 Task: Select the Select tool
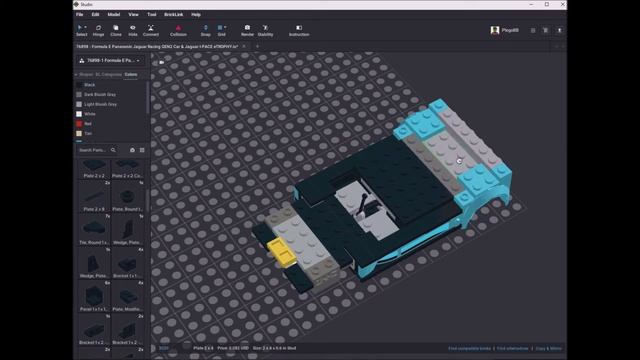coord(81,30)
